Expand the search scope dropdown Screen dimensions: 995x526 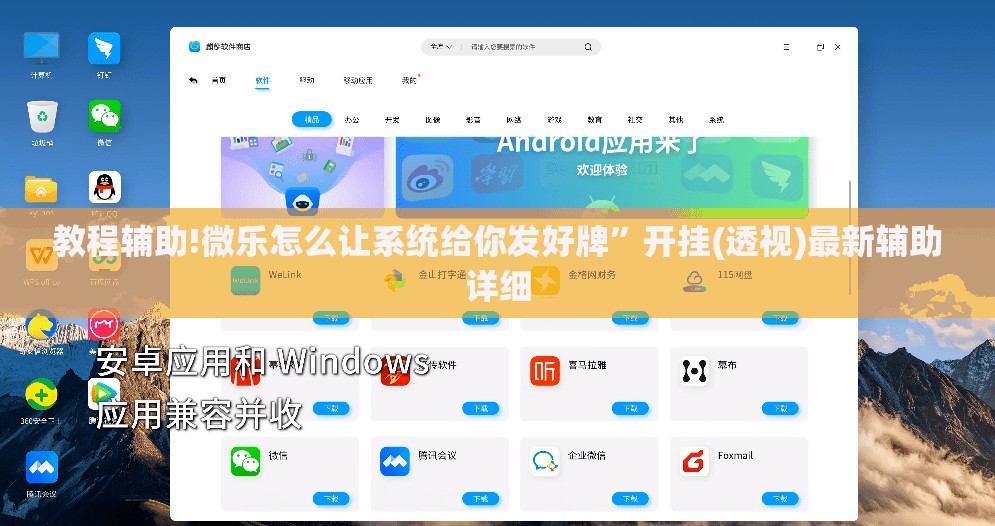click(441, 47)
